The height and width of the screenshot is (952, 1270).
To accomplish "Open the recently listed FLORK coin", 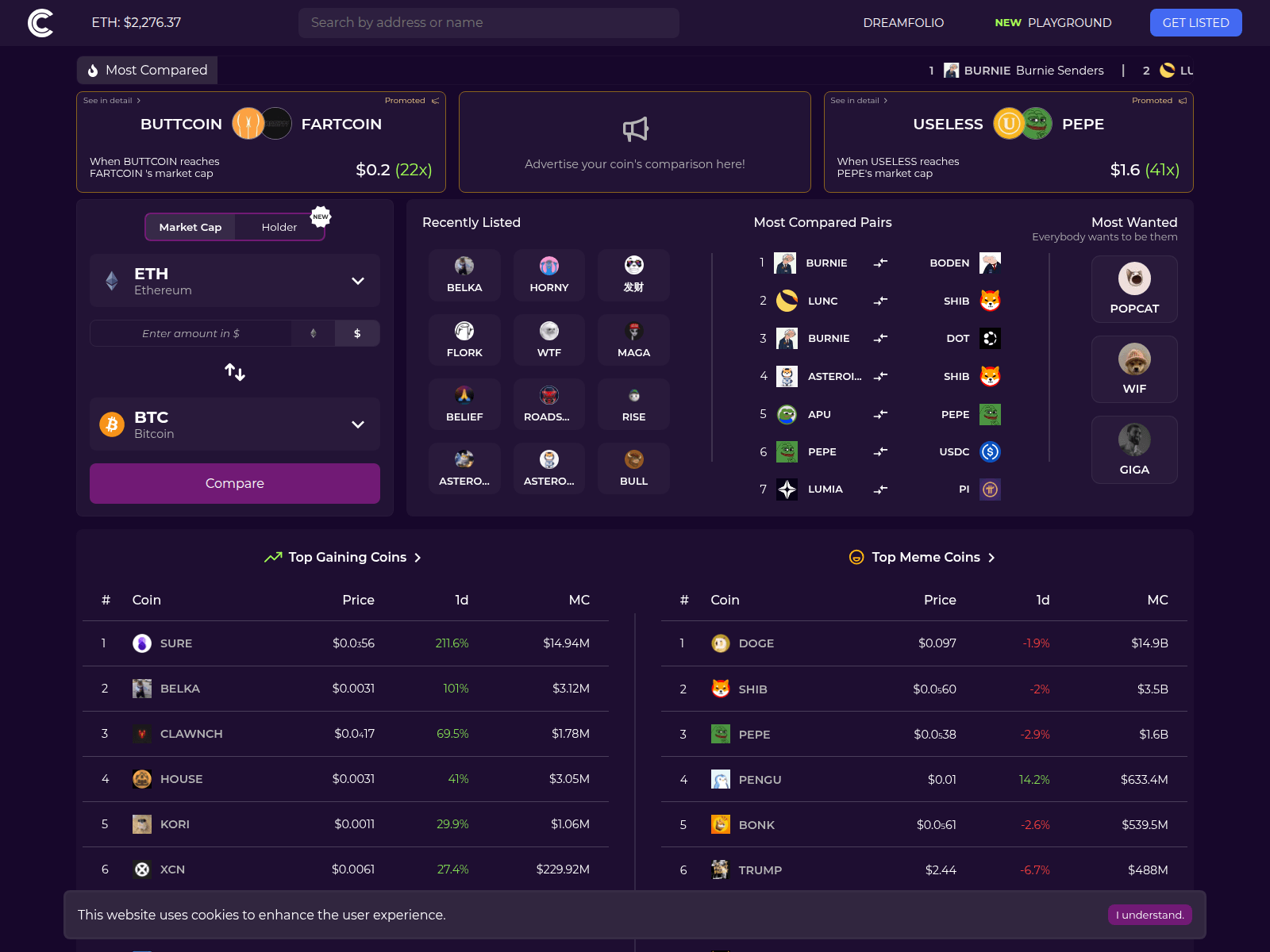I will [x=464, y=340].
